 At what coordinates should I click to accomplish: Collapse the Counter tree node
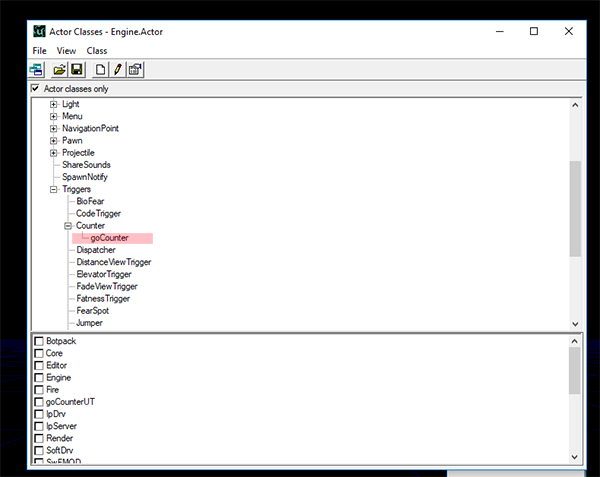pyautogui.click(x=68, y=226)
